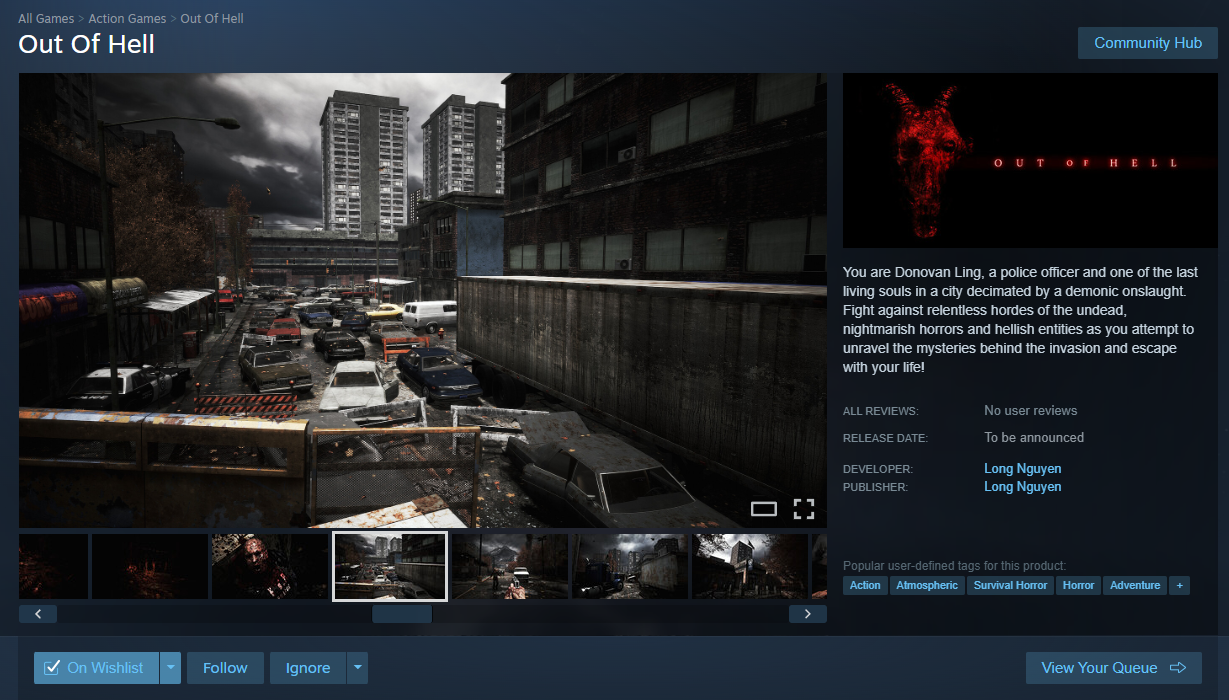Click the 'To be announced' release date
Screen dimensions: 1229x700
click(x=1034, y=438)
